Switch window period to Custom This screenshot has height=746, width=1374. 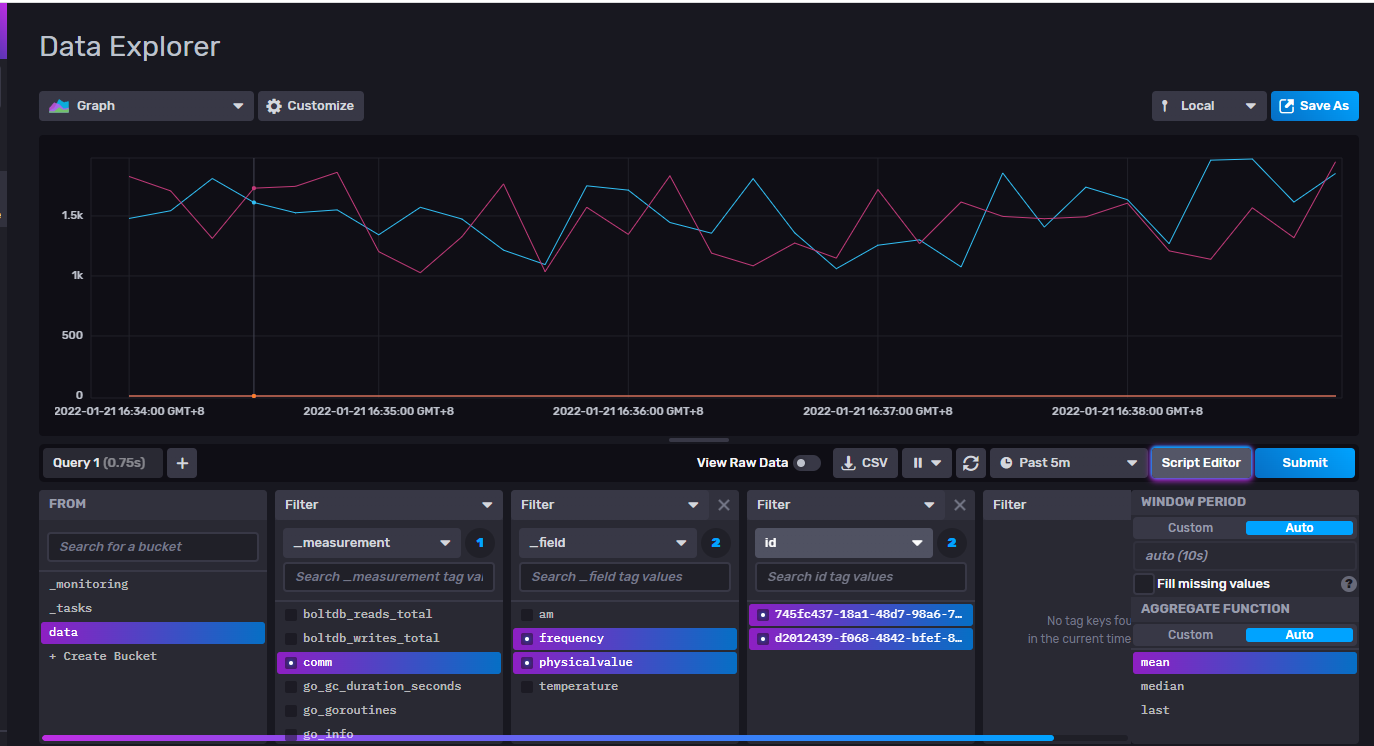point(1190,528)
